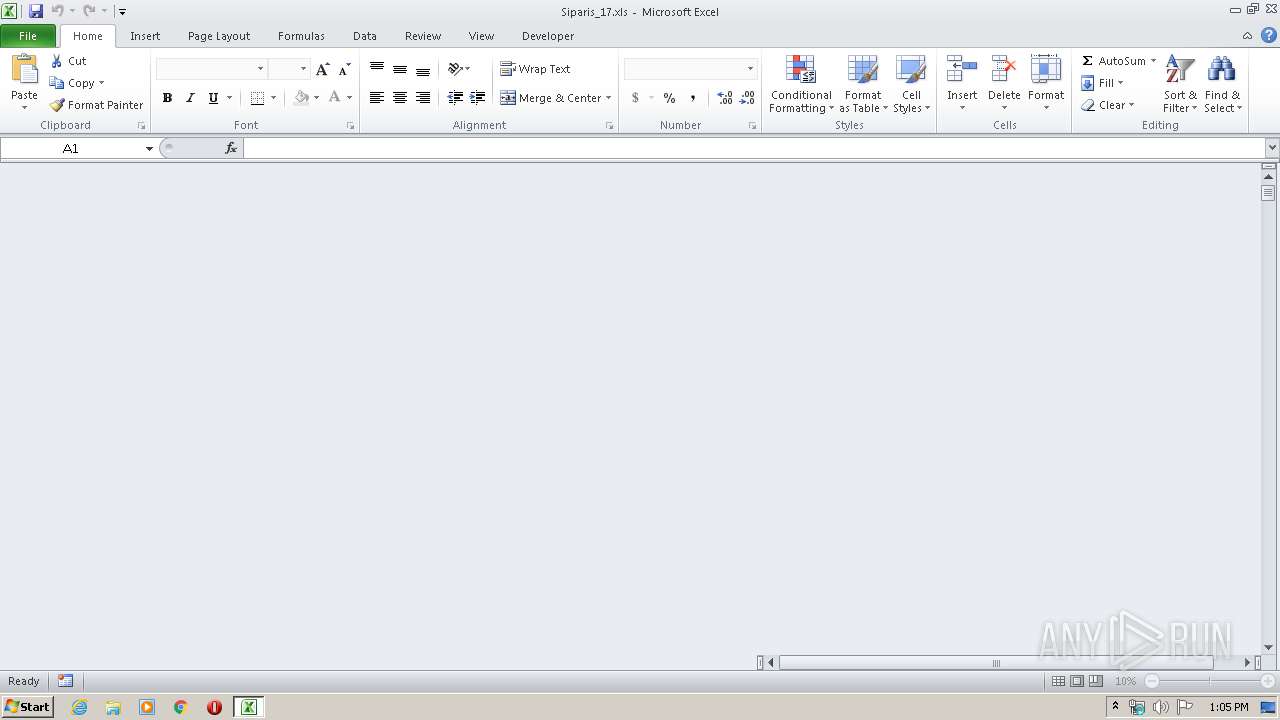The height and width of the screenshot is (720, 1280).
Task: Open the number format dropdown
Action: (750, 69)
